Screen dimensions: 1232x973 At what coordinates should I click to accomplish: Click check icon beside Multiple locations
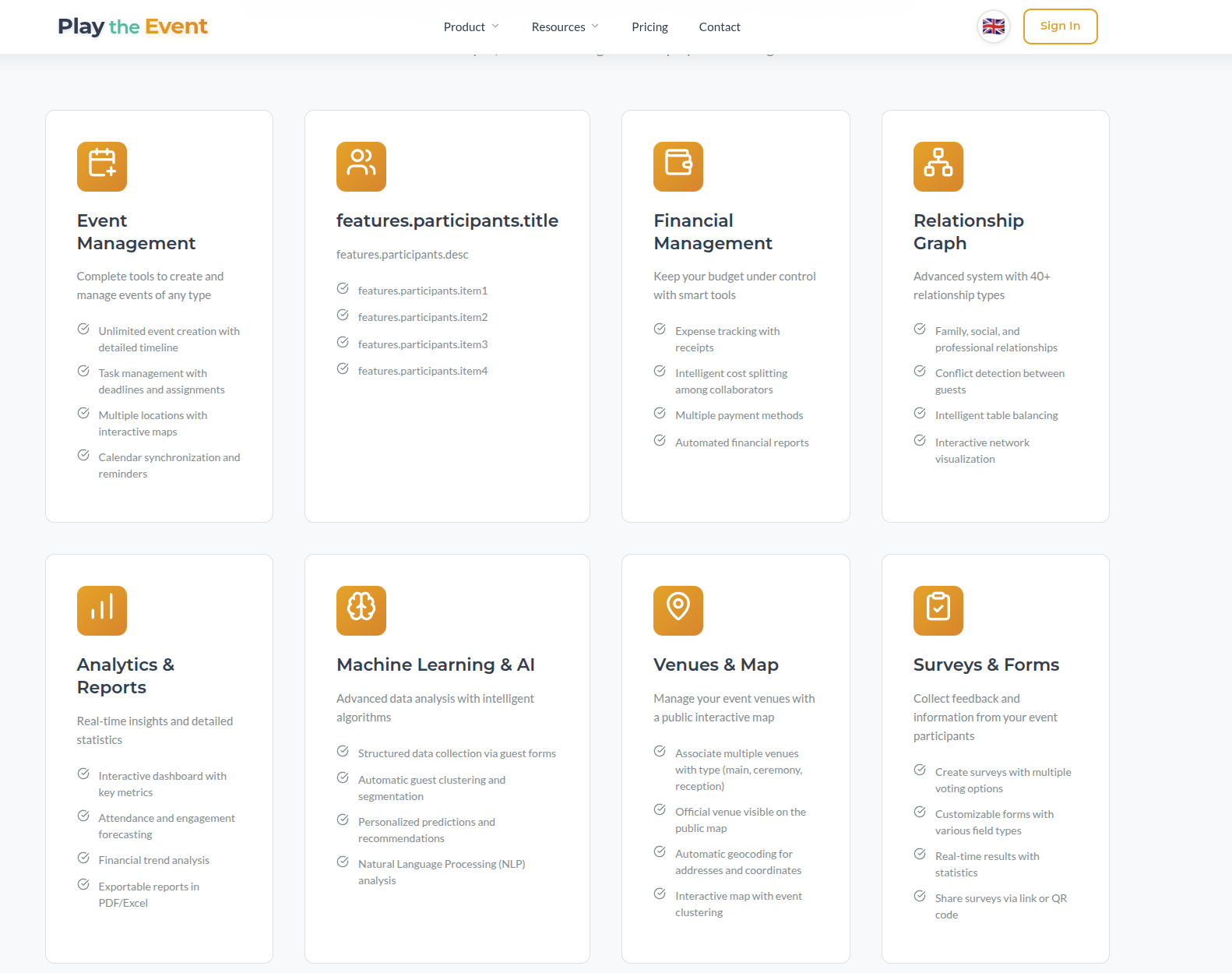pyautogui.click(x=83, y=413)
